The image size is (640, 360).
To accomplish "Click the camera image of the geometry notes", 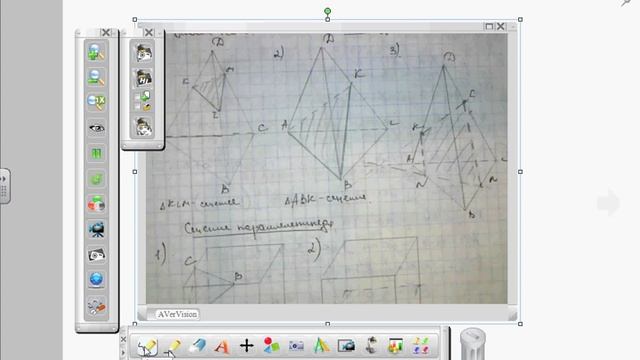I will coord(327,168).
